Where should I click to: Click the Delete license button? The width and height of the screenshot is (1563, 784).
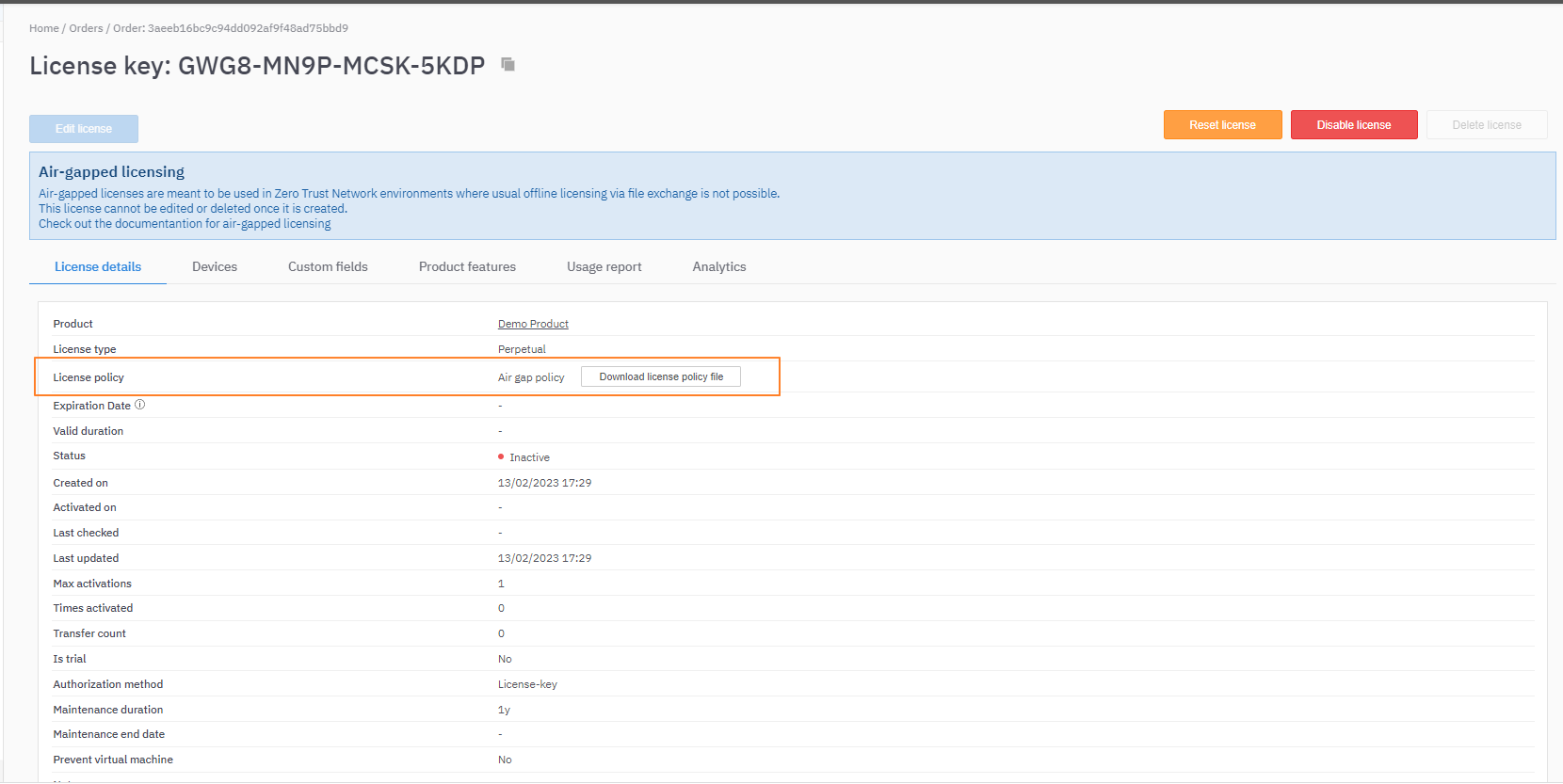1486,125
